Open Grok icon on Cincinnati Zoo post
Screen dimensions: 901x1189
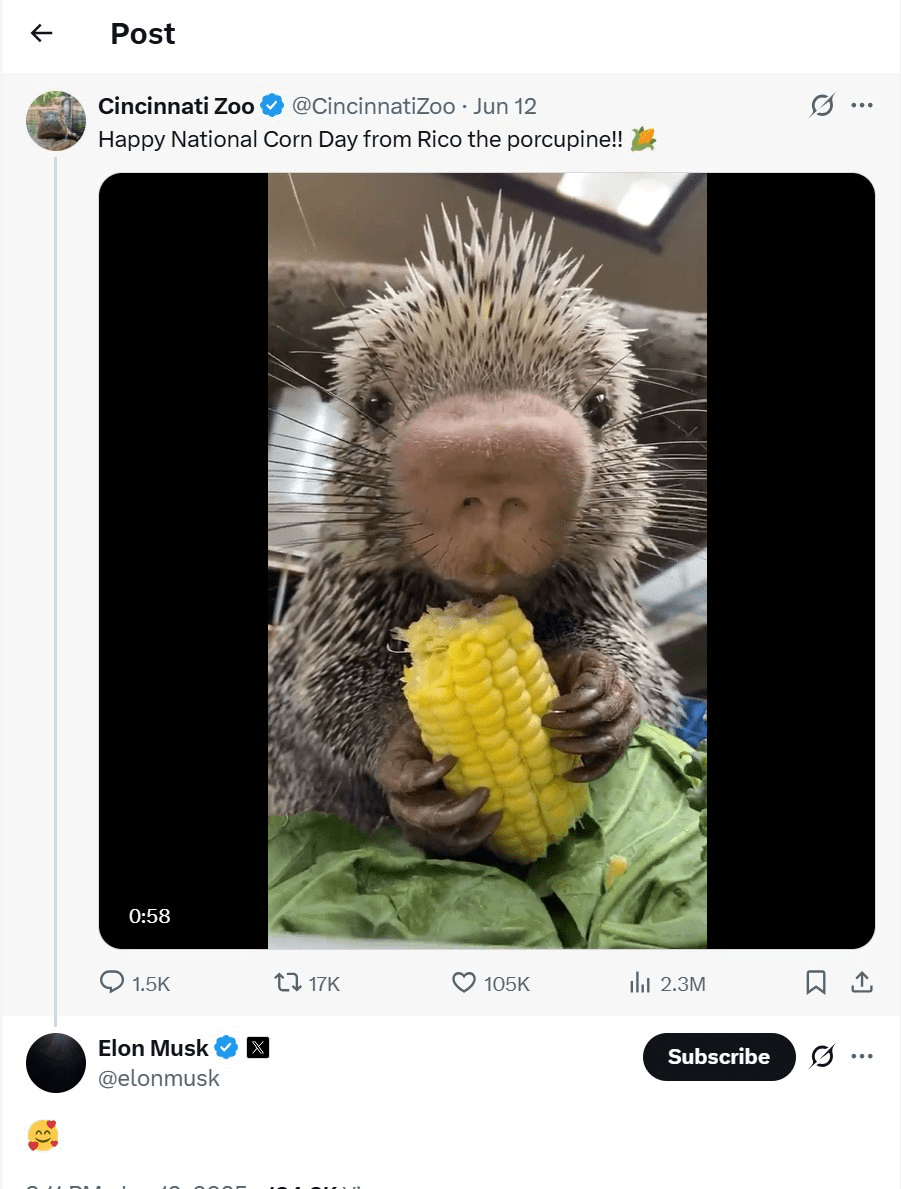coord(821,105)
